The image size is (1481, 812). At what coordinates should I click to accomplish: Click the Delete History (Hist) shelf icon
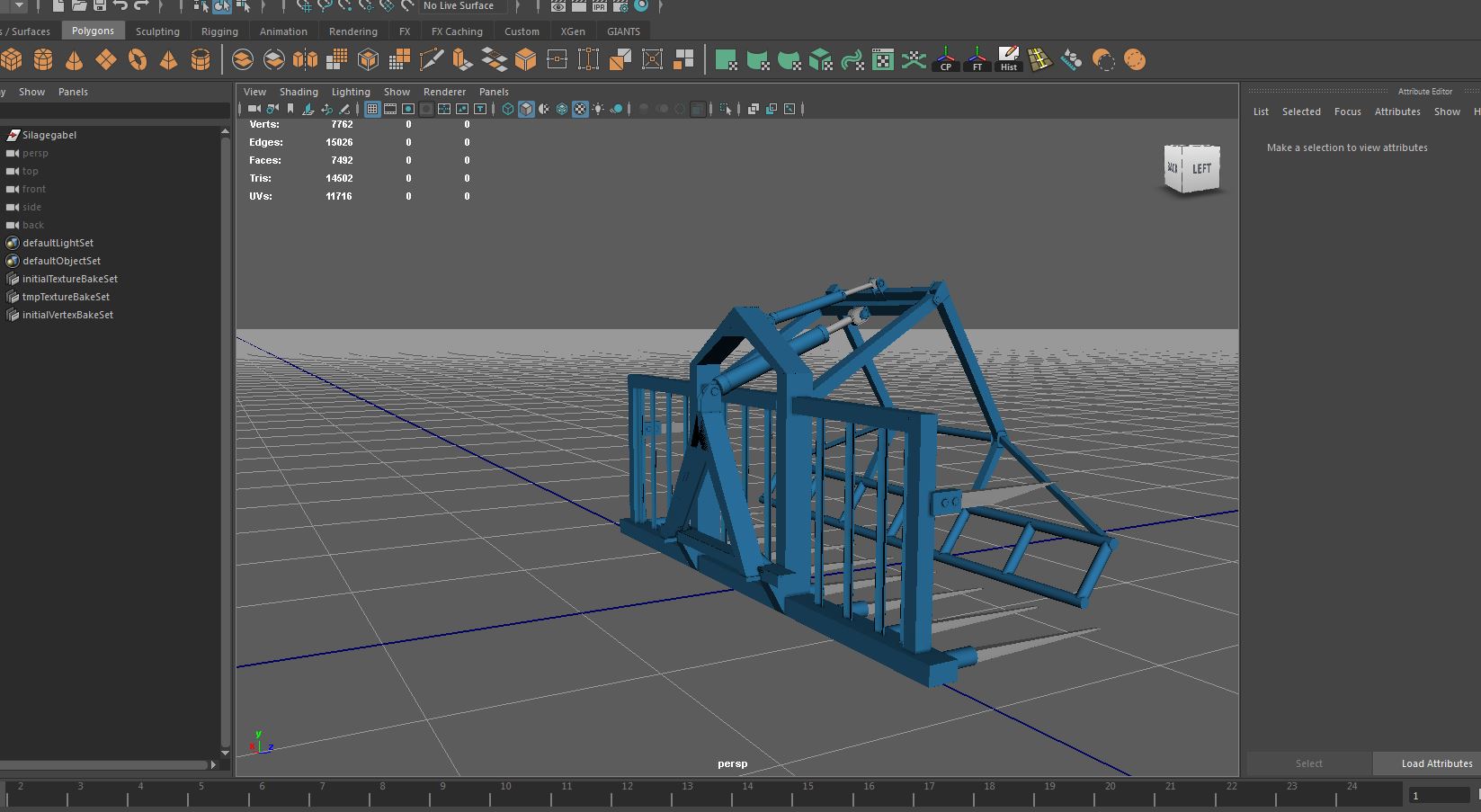point(1009,60)
